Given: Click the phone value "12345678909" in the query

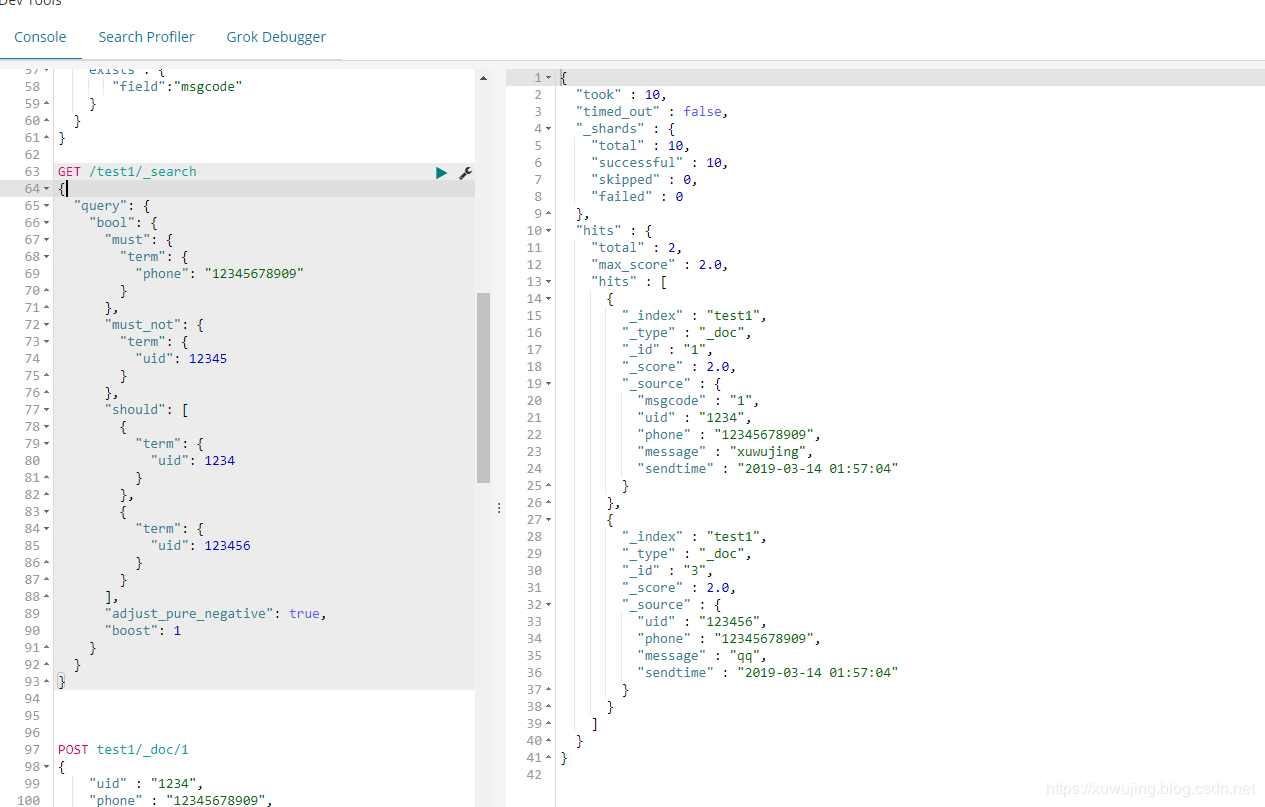Looking at the screenshot, I should click(x=254, y=274).
